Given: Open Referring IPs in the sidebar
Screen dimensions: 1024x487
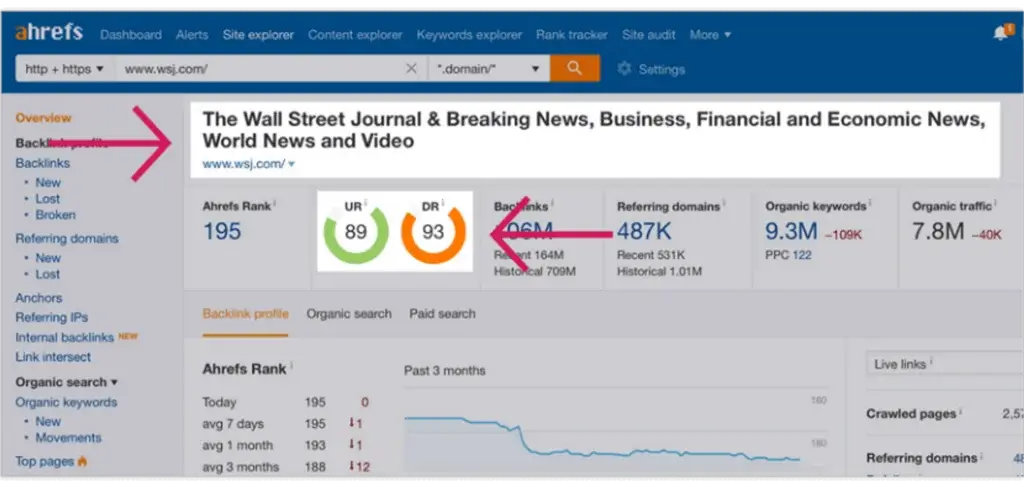Looking at the screenshot, I should tap(52, 317).
